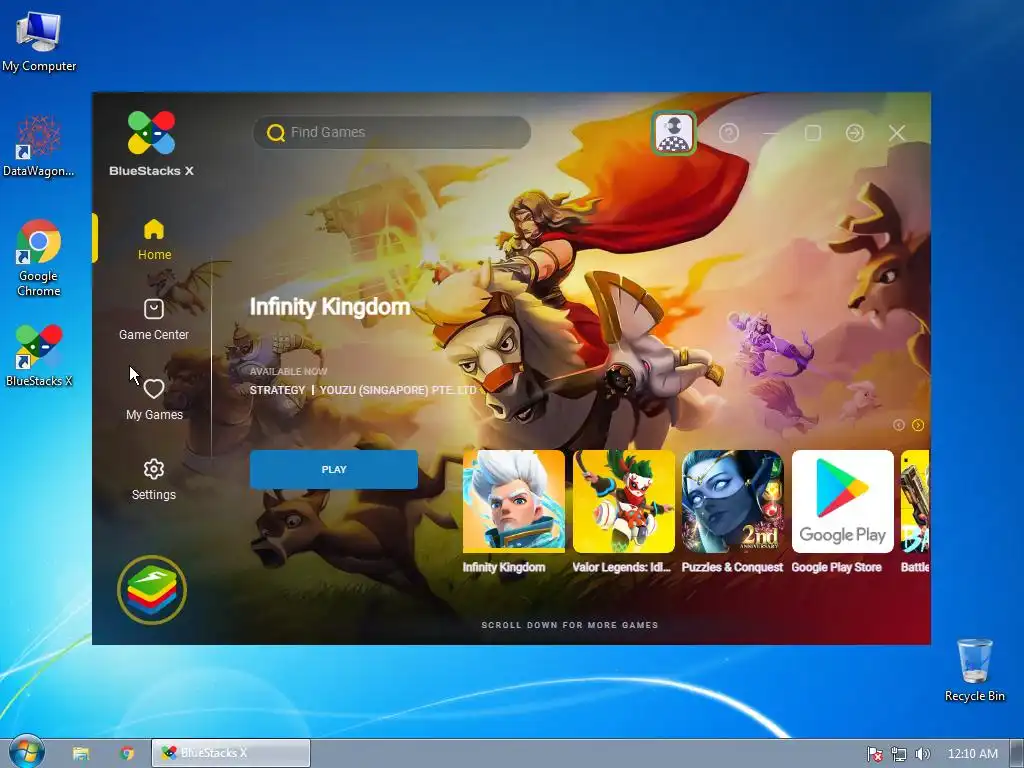Open Game Center from sidebar
This screenshot has width=1024, height=768.
click(153, 320)
